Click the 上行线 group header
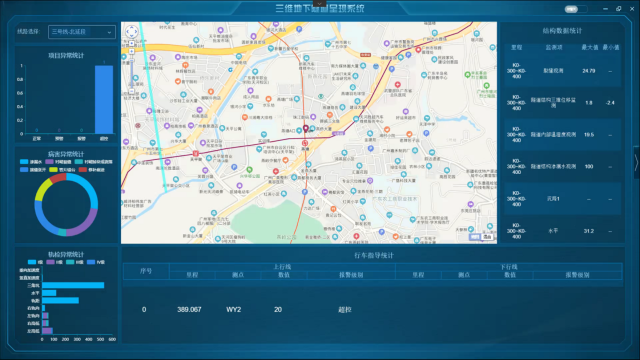640x360 pixels. [x=282, y=267]
